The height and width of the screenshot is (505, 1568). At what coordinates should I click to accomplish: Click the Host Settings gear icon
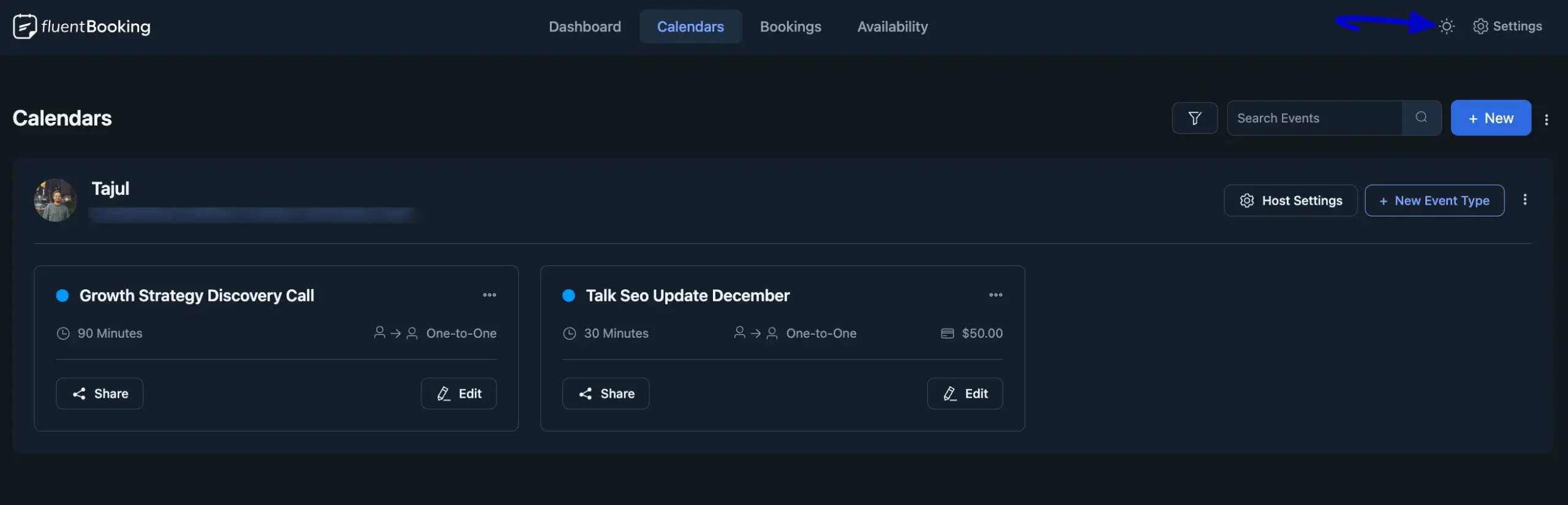click(1248, 200)
